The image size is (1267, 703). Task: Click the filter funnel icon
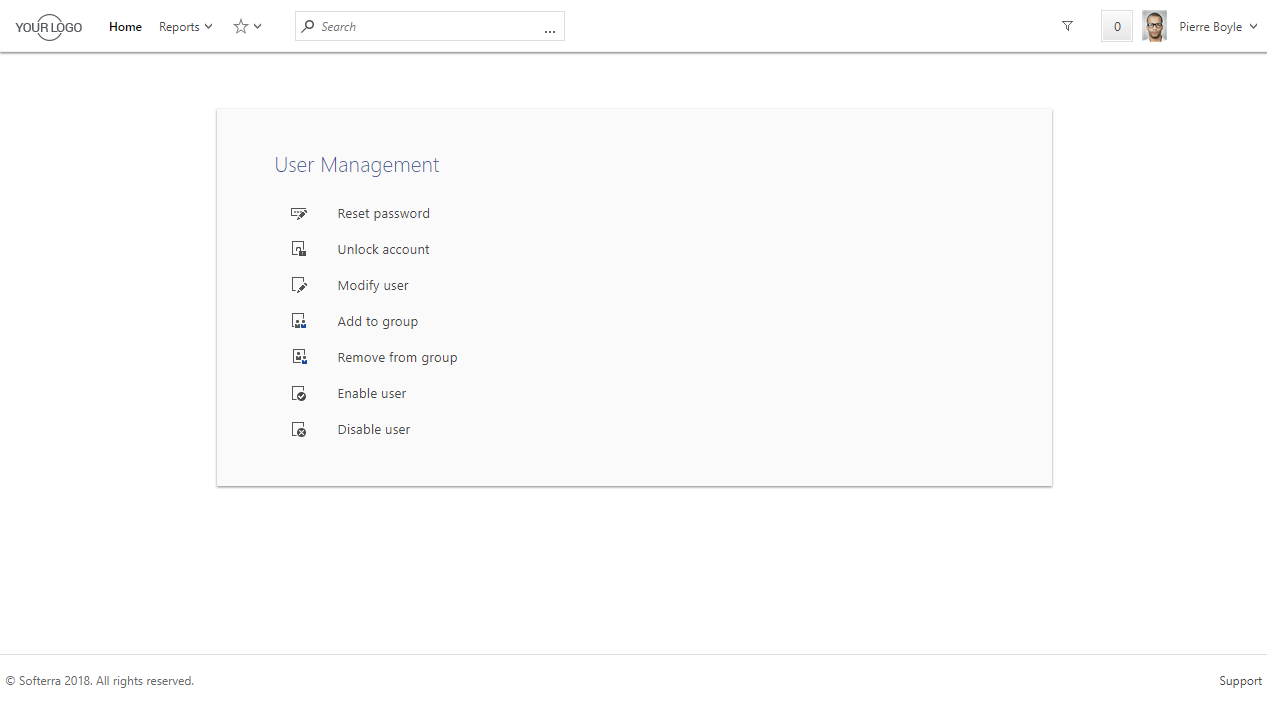[x=1067, y=27]
